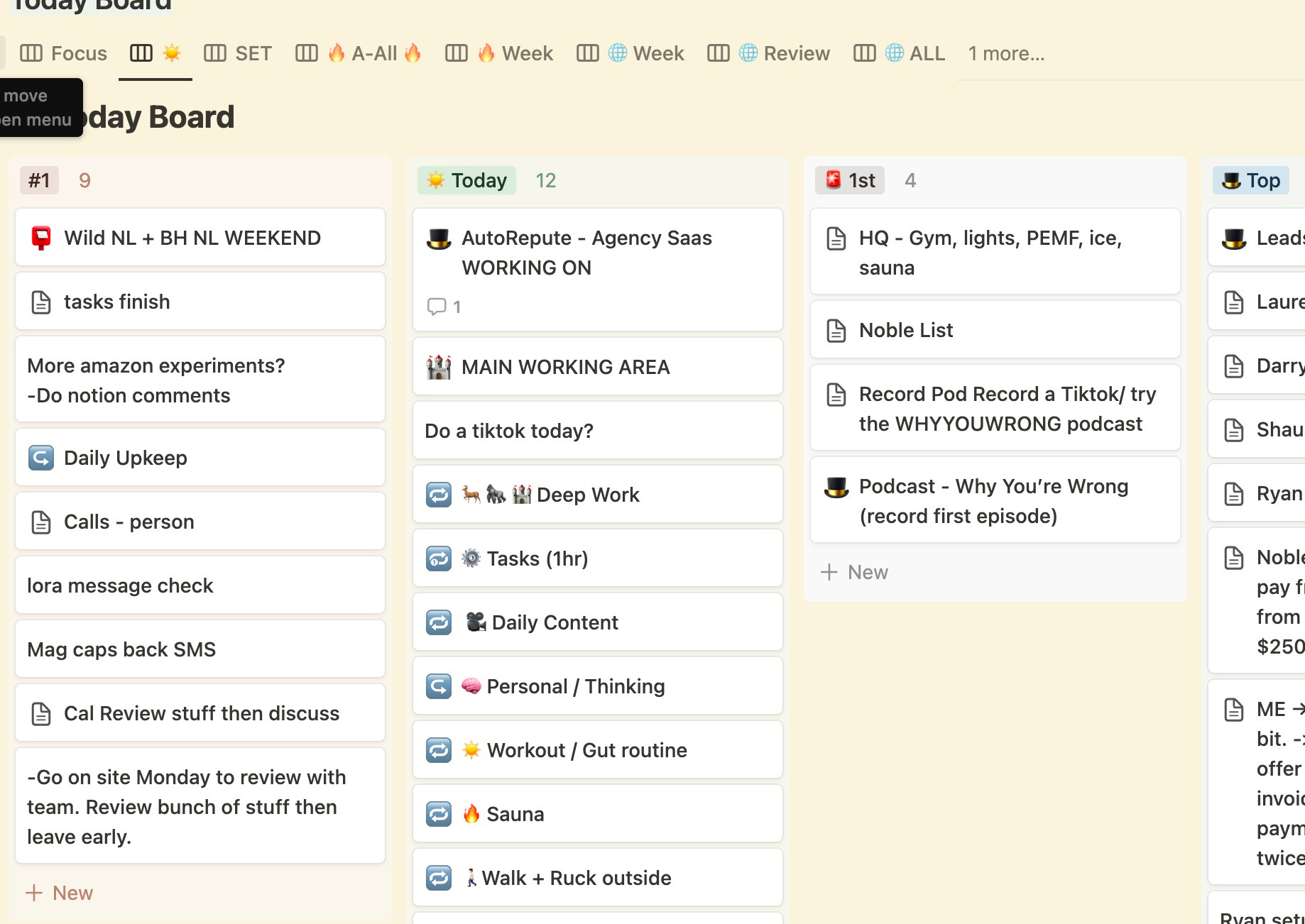Click the page icon on Ryan card
Image resolution: width=1305 pixels, height=924 pixels.
point(1234,493)
